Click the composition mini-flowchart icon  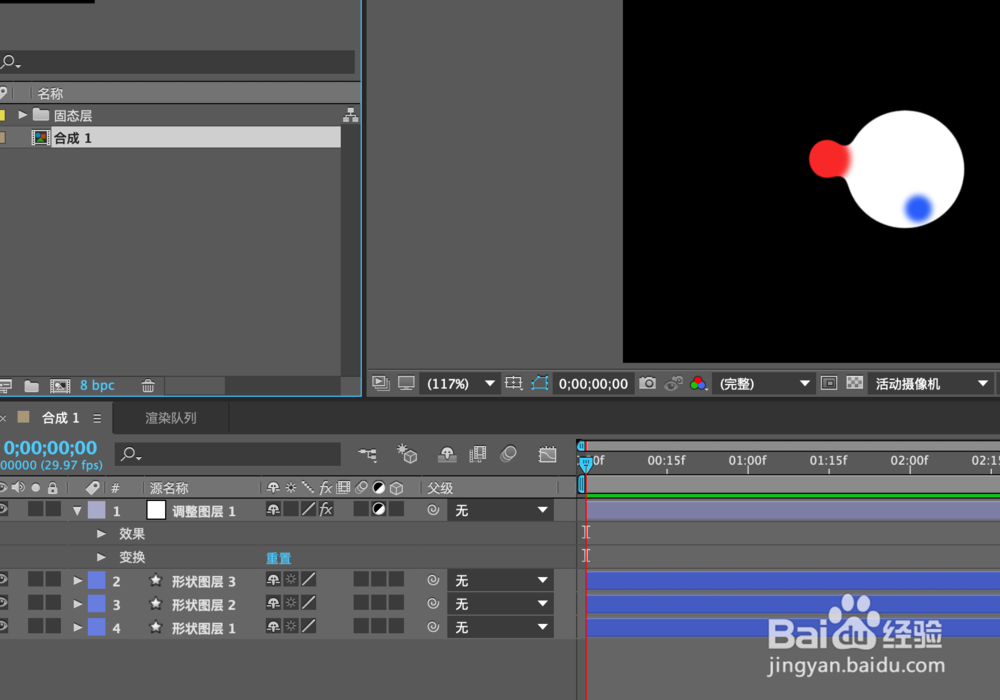tap(367, 455)
